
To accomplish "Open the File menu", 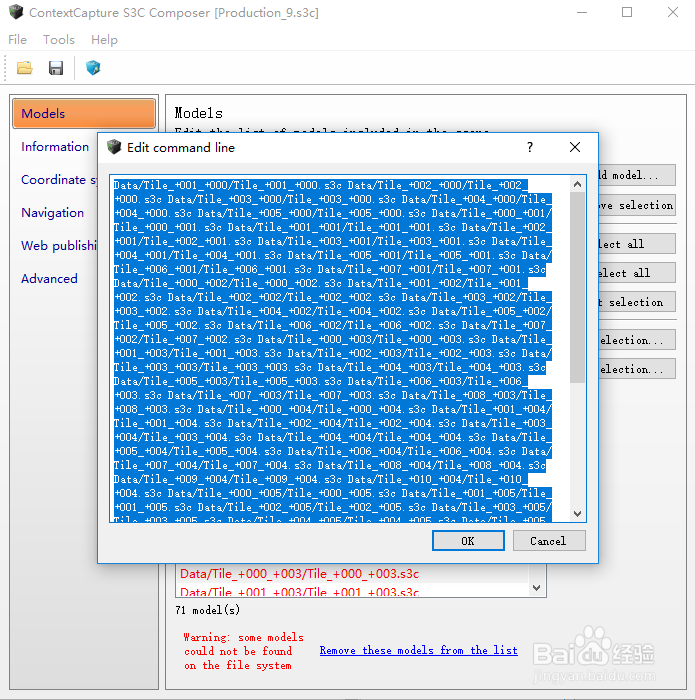I will (17, 40).
